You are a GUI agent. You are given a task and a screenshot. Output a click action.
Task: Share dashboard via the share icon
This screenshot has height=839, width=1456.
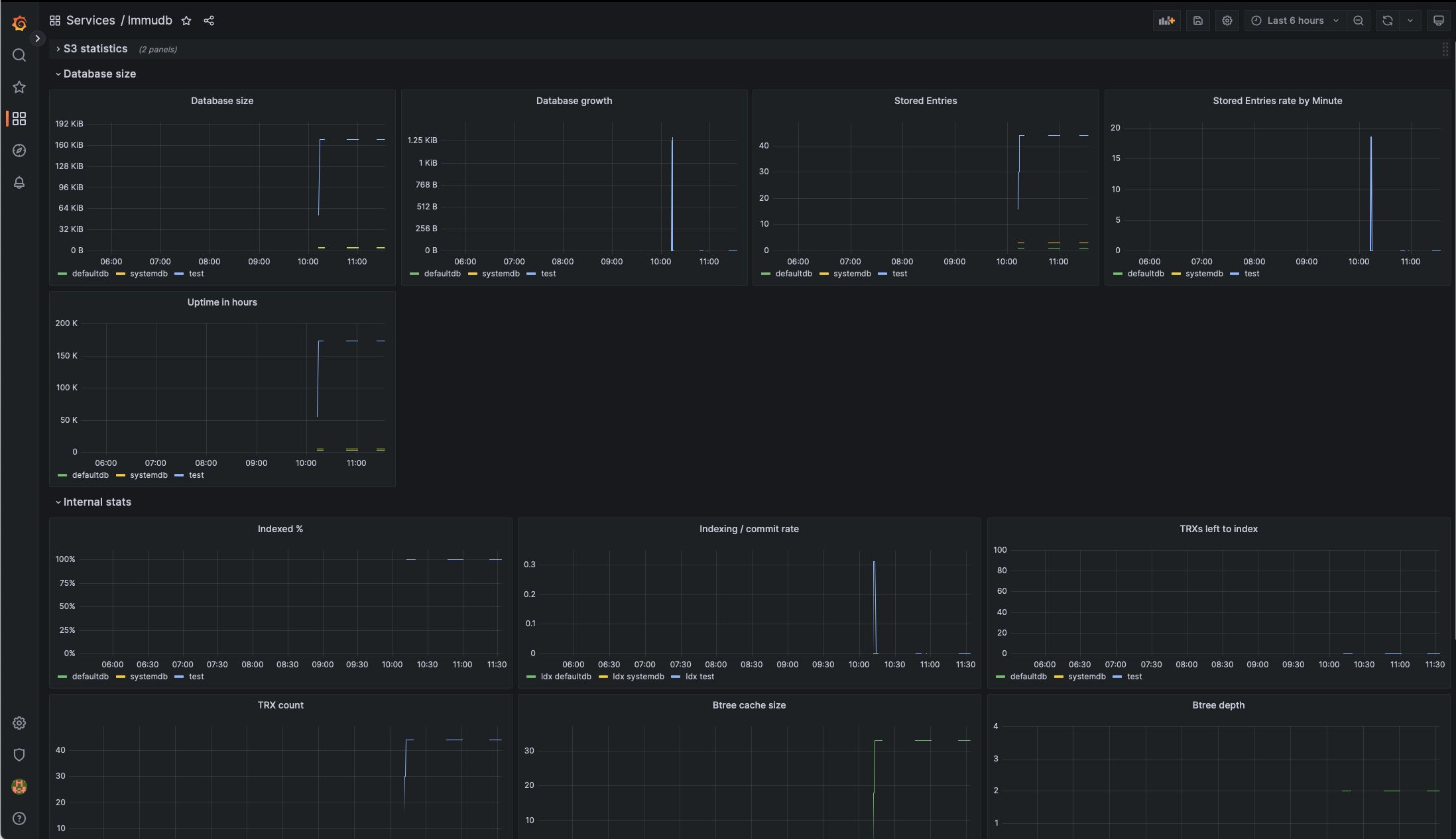209,21
